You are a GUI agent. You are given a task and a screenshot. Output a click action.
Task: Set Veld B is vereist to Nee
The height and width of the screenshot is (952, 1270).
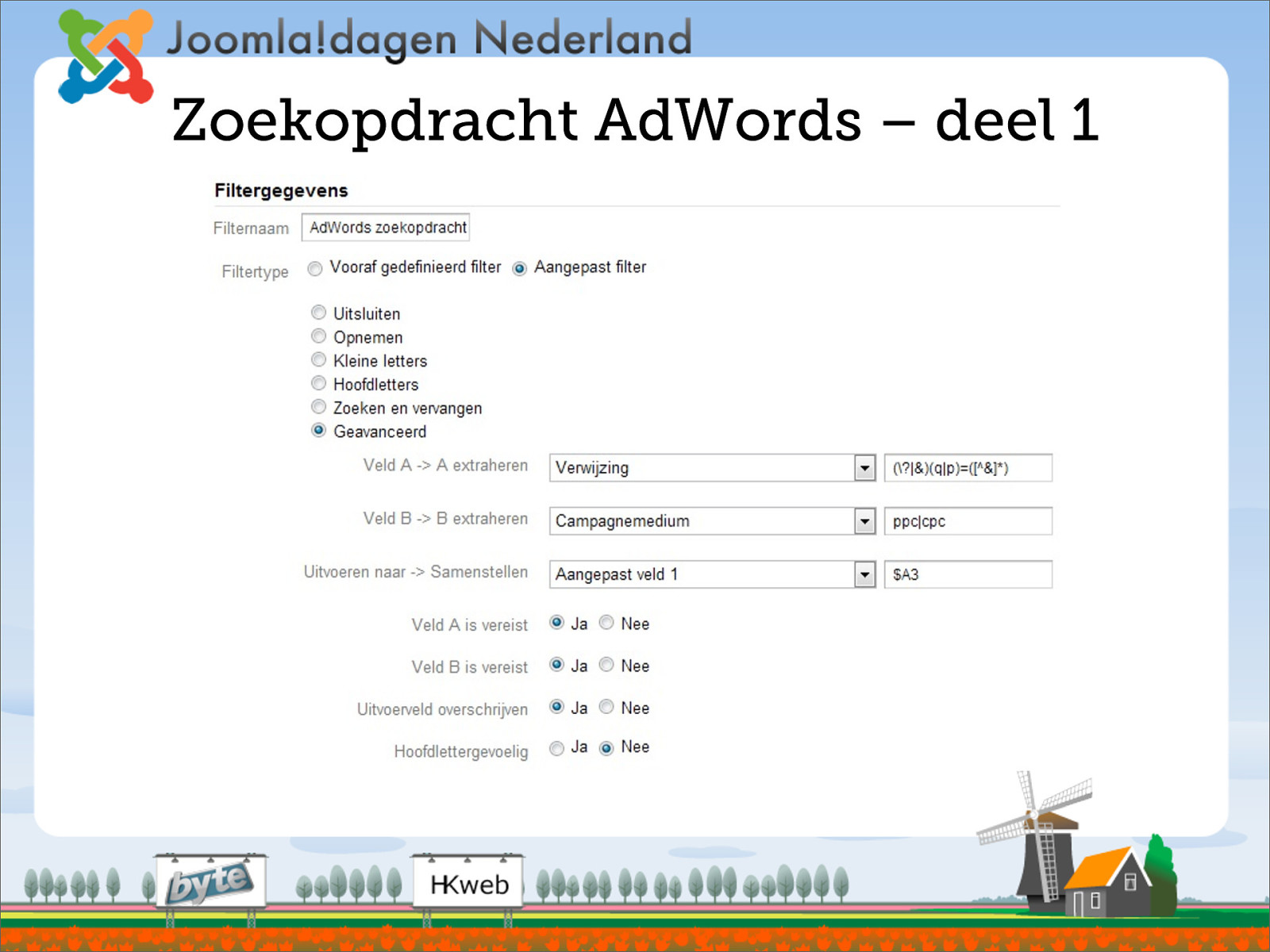pos(606,665)
